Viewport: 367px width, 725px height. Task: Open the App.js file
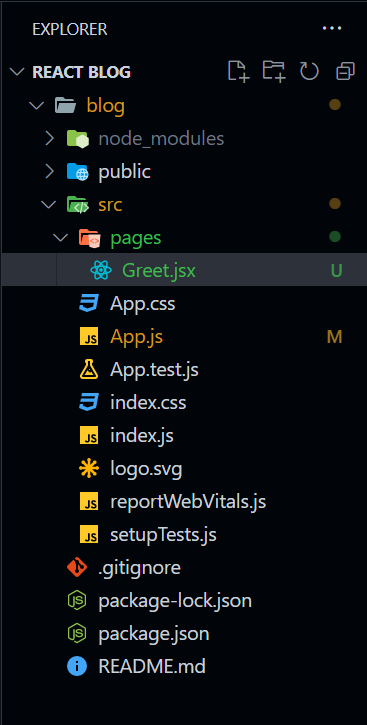coord(136,338)
